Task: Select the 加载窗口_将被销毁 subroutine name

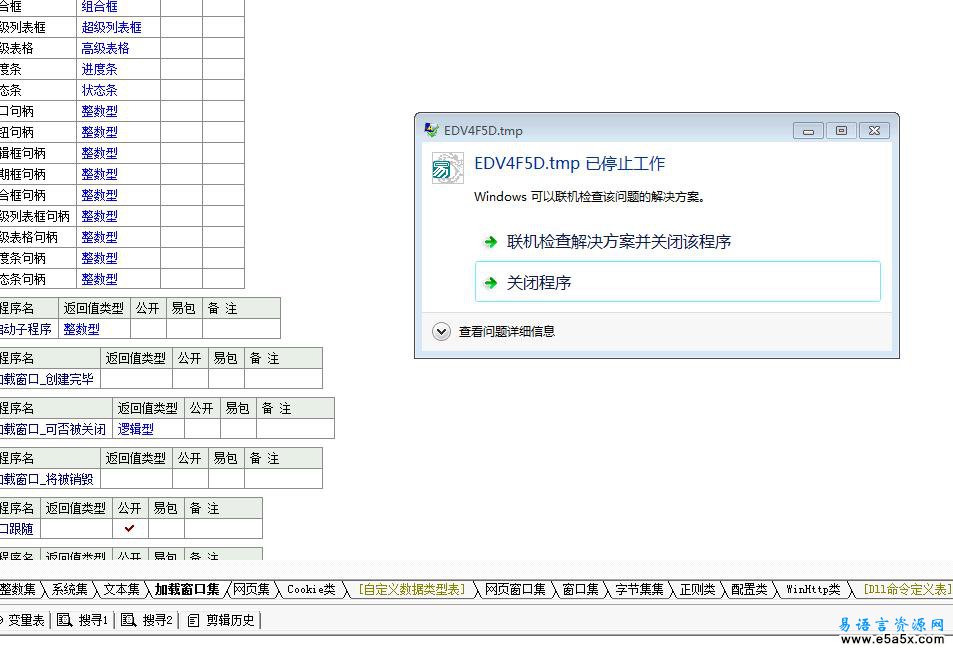Action: coord(47,479)
